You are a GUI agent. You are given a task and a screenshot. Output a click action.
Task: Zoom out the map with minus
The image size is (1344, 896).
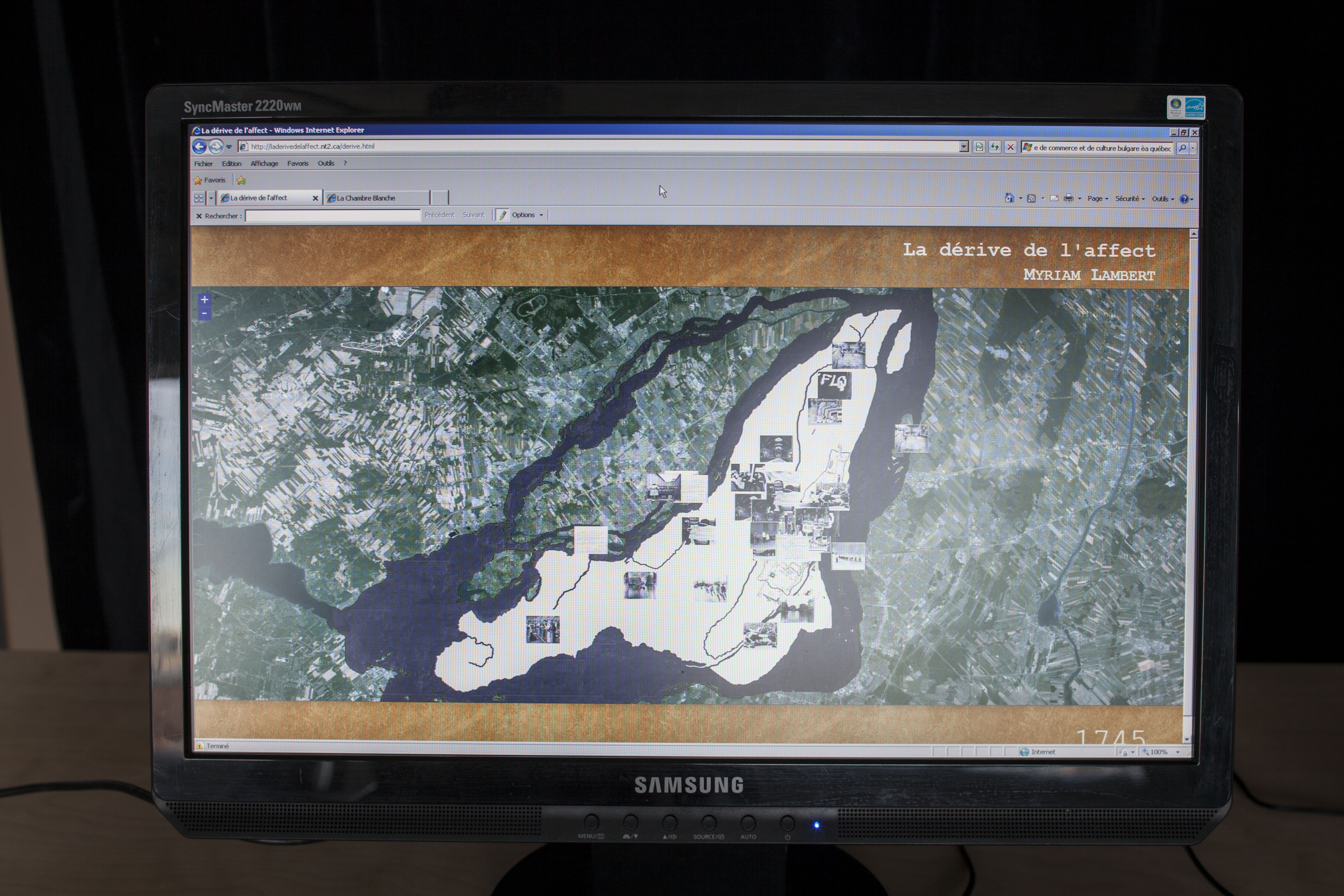click(205, 314)
